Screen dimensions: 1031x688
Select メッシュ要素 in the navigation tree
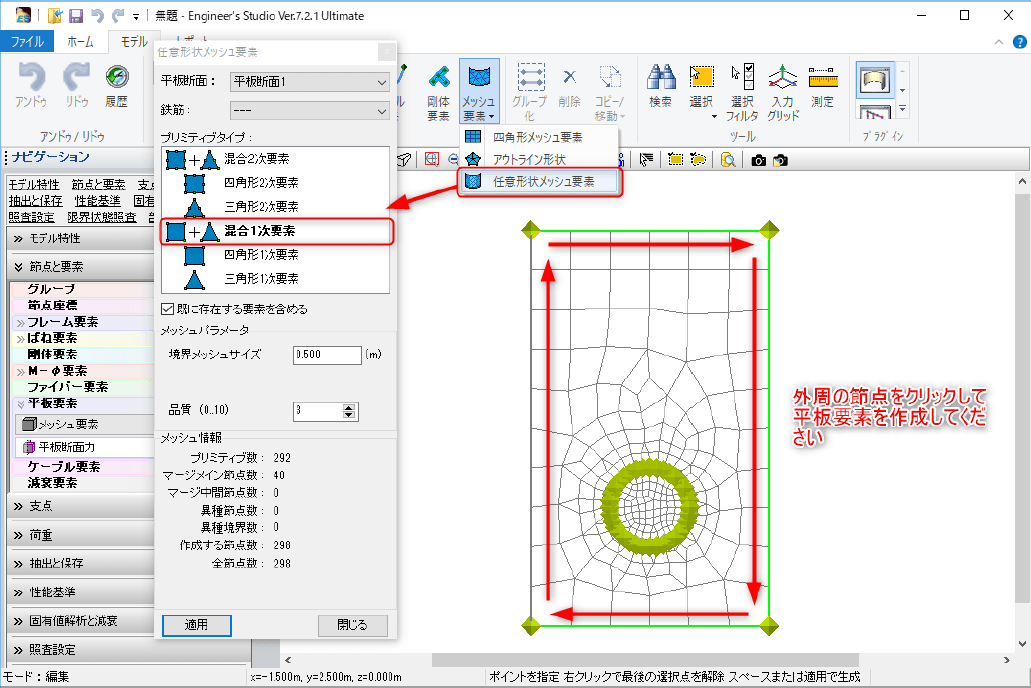(84, 424)
